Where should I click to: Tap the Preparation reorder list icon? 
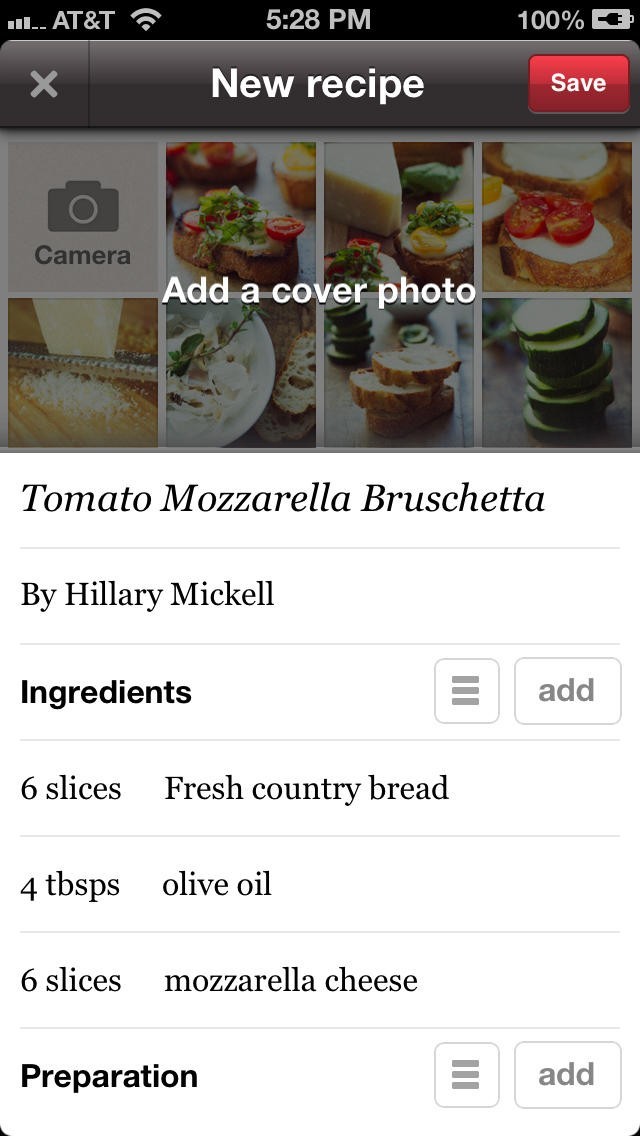click(x=466, y=1075)
